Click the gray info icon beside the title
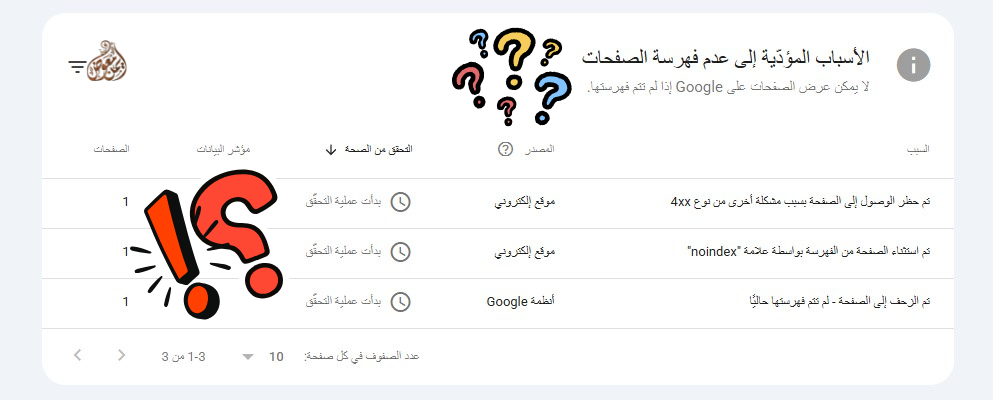This screenshot has width=993, height=400. click(x=913, y=65)
